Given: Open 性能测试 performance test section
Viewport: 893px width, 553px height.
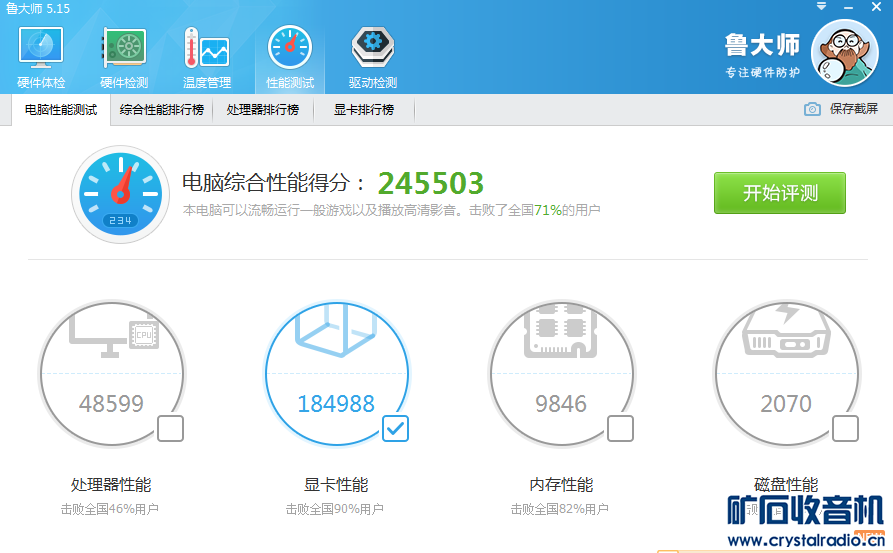Looking at the screenshot, I should (290, 58).
